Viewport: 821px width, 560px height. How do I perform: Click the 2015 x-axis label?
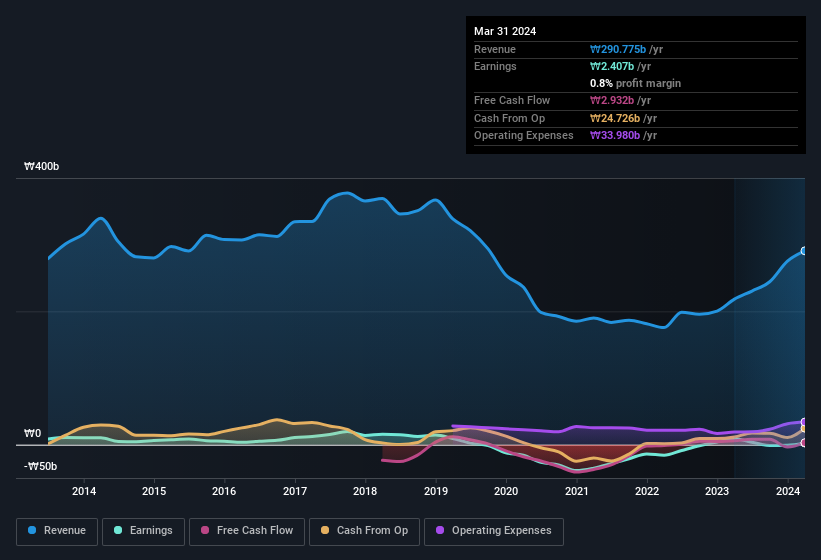click(154, 491)
